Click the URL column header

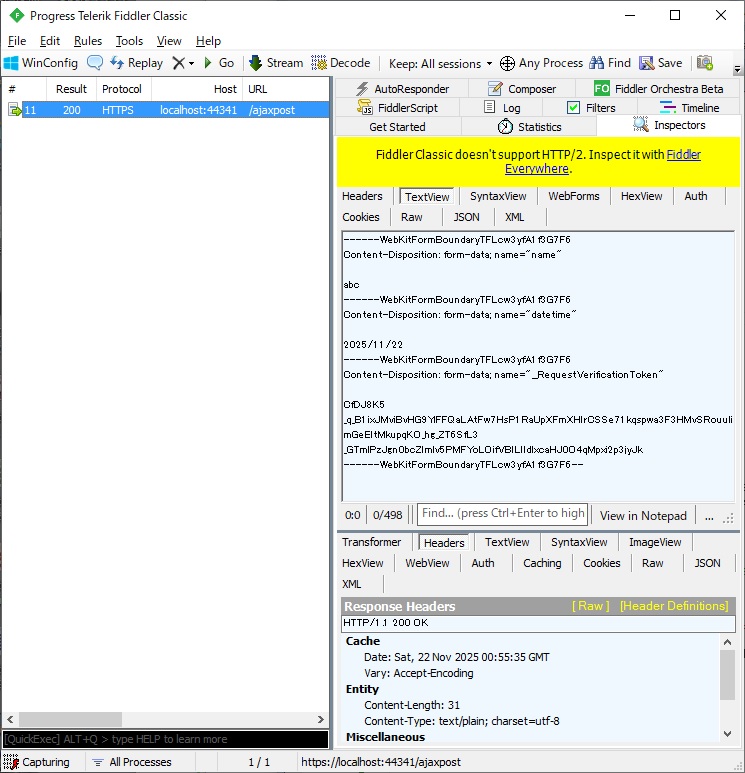(x=285, y=89)
